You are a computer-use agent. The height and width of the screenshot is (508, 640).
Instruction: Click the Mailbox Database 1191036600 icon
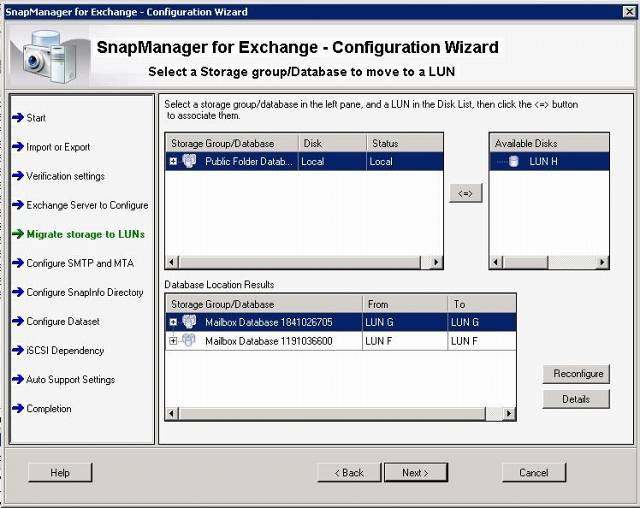coord(189,340)
